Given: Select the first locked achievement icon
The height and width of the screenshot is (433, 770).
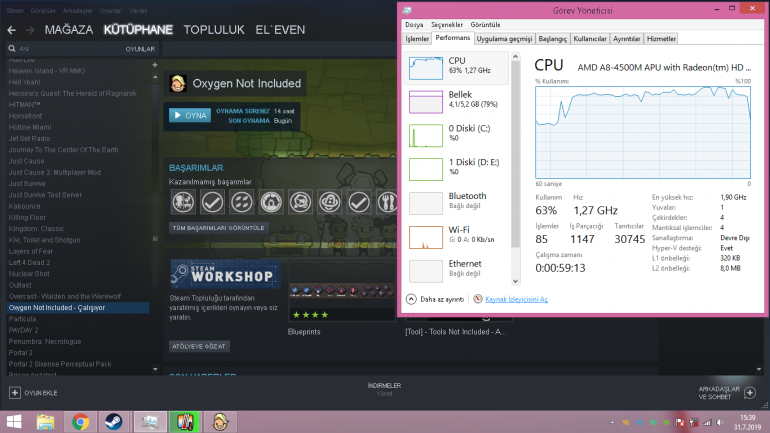Looking at the screenshot, I should point(183,202).
